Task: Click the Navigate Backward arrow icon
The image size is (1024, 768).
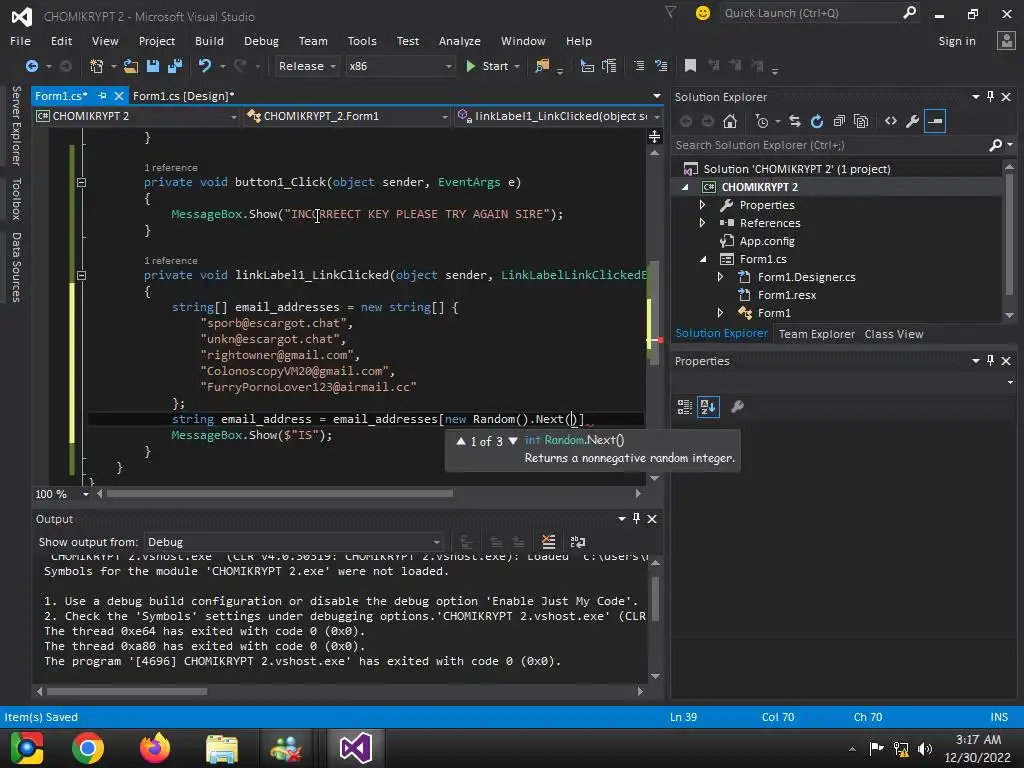Action: point(31,66)
